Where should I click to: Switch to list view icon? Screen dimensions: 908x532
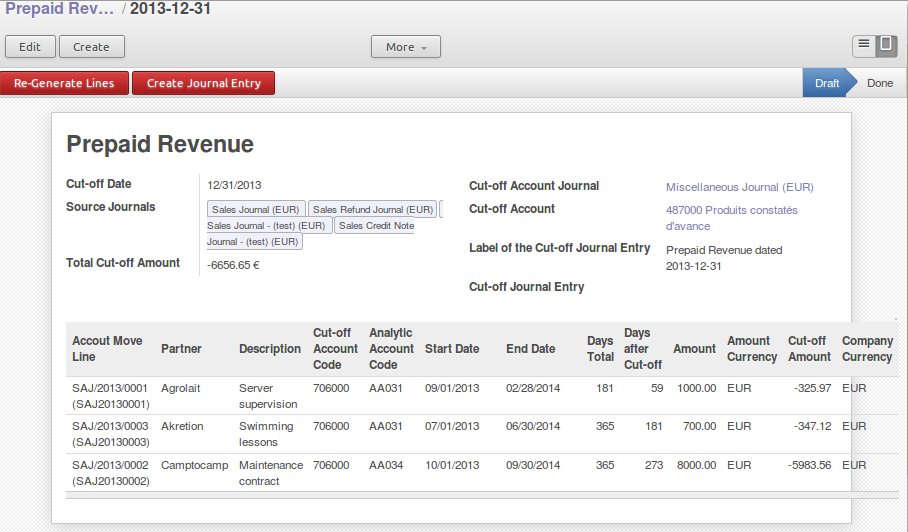(863, 45)
